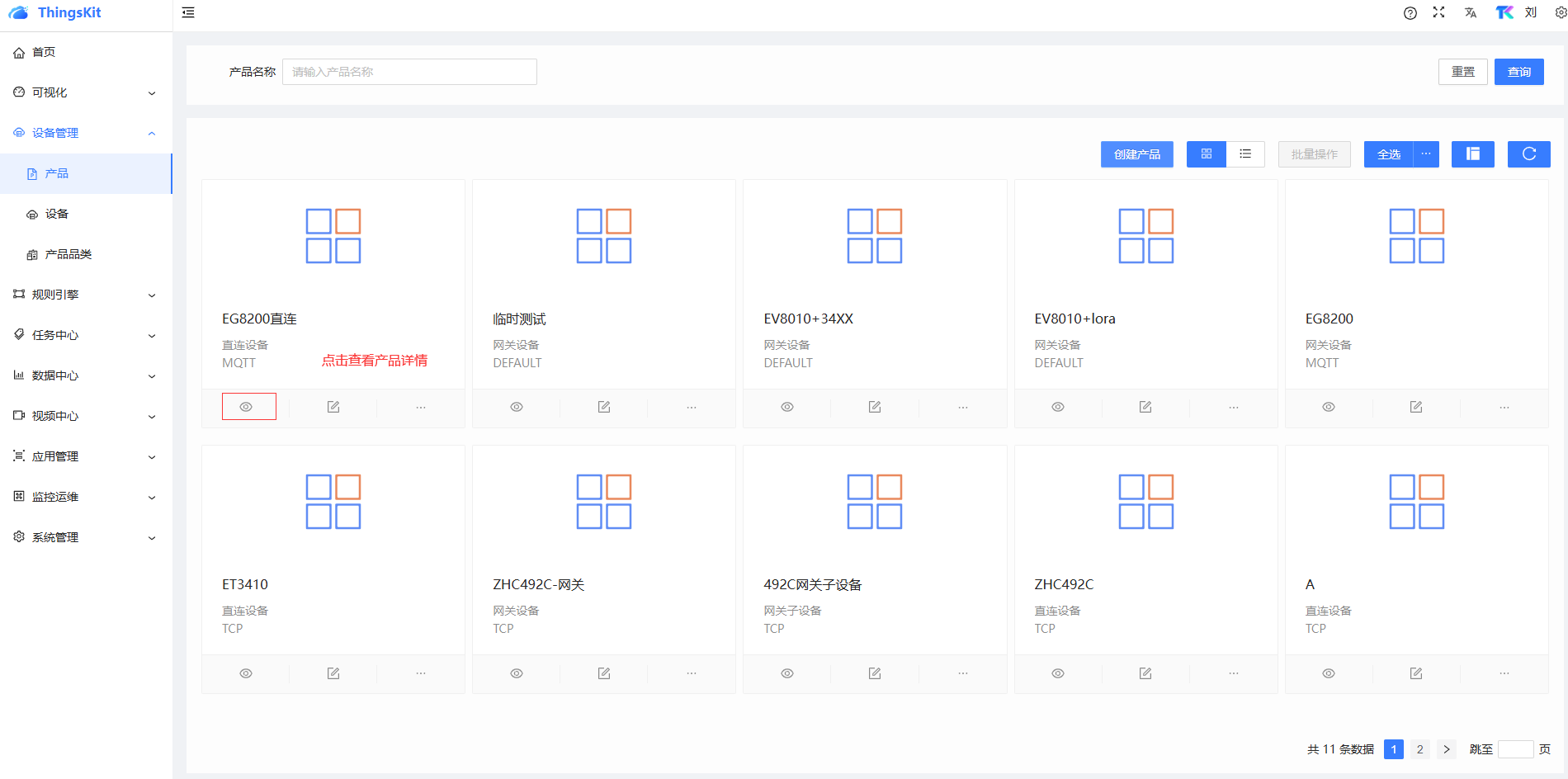Viewport: 1568px width, 779px height.
Task: Focus the 产品名称 input field
Action: (x=409, y=72)
